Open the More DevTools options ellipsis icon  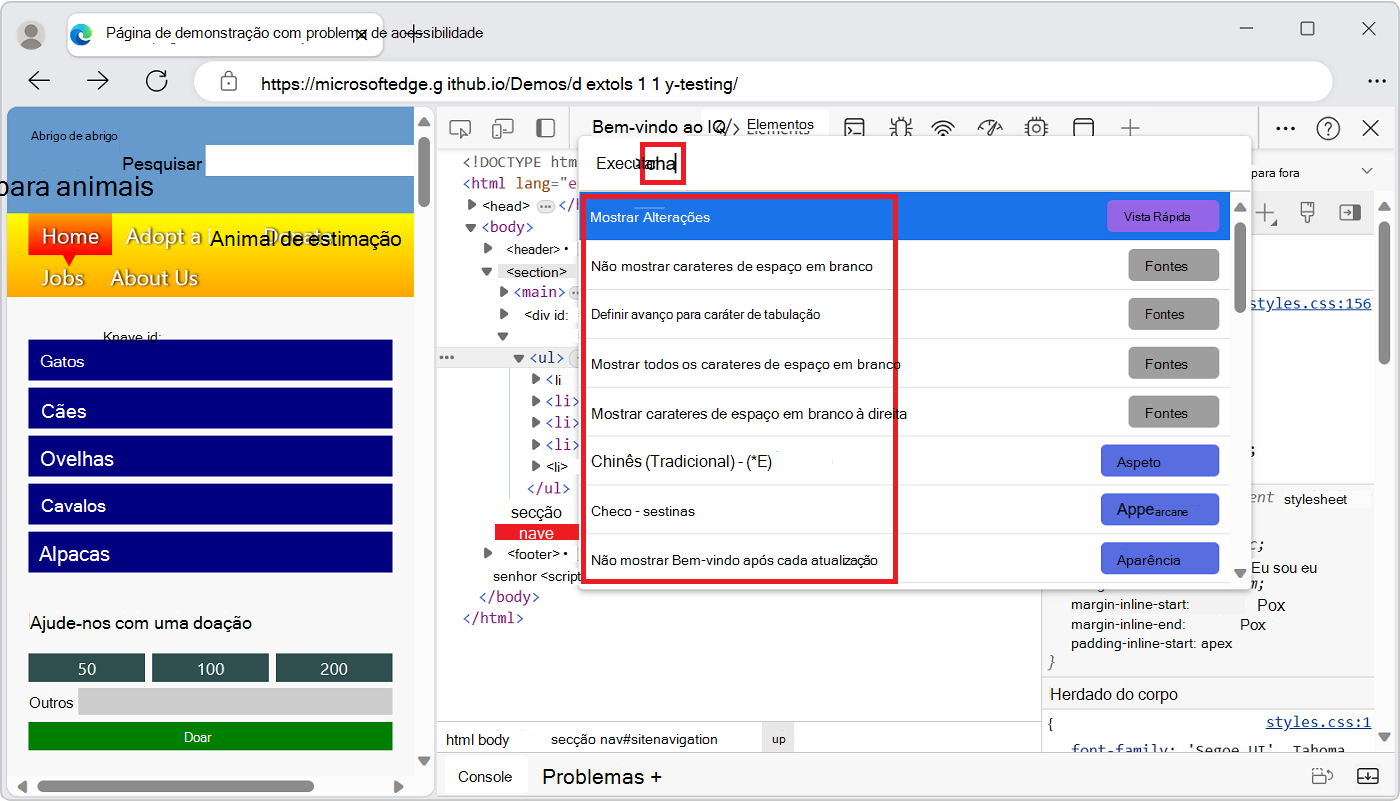click(1286, 128)
